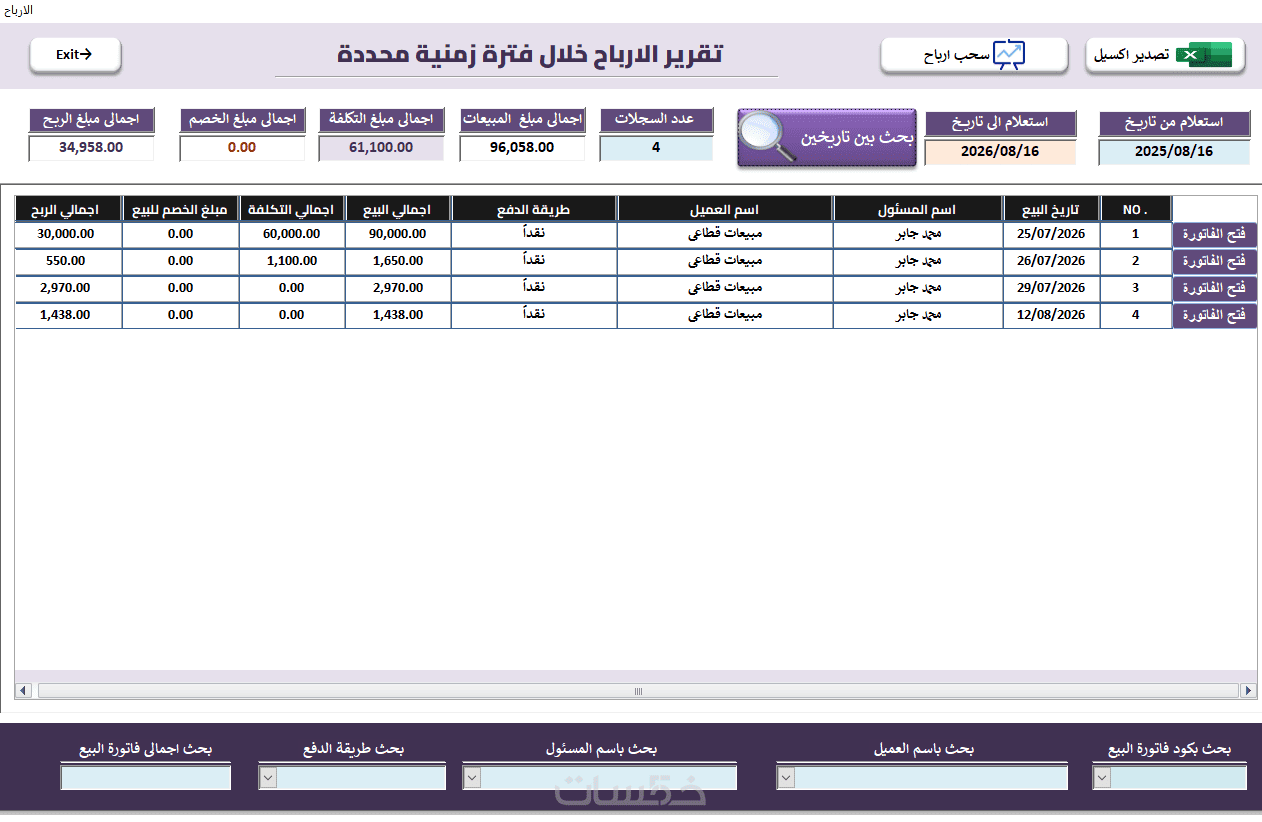Click the inquiry to date field 2026/08/16
This screenshot has width=1262, height=822.
[x=1000, y=152]
